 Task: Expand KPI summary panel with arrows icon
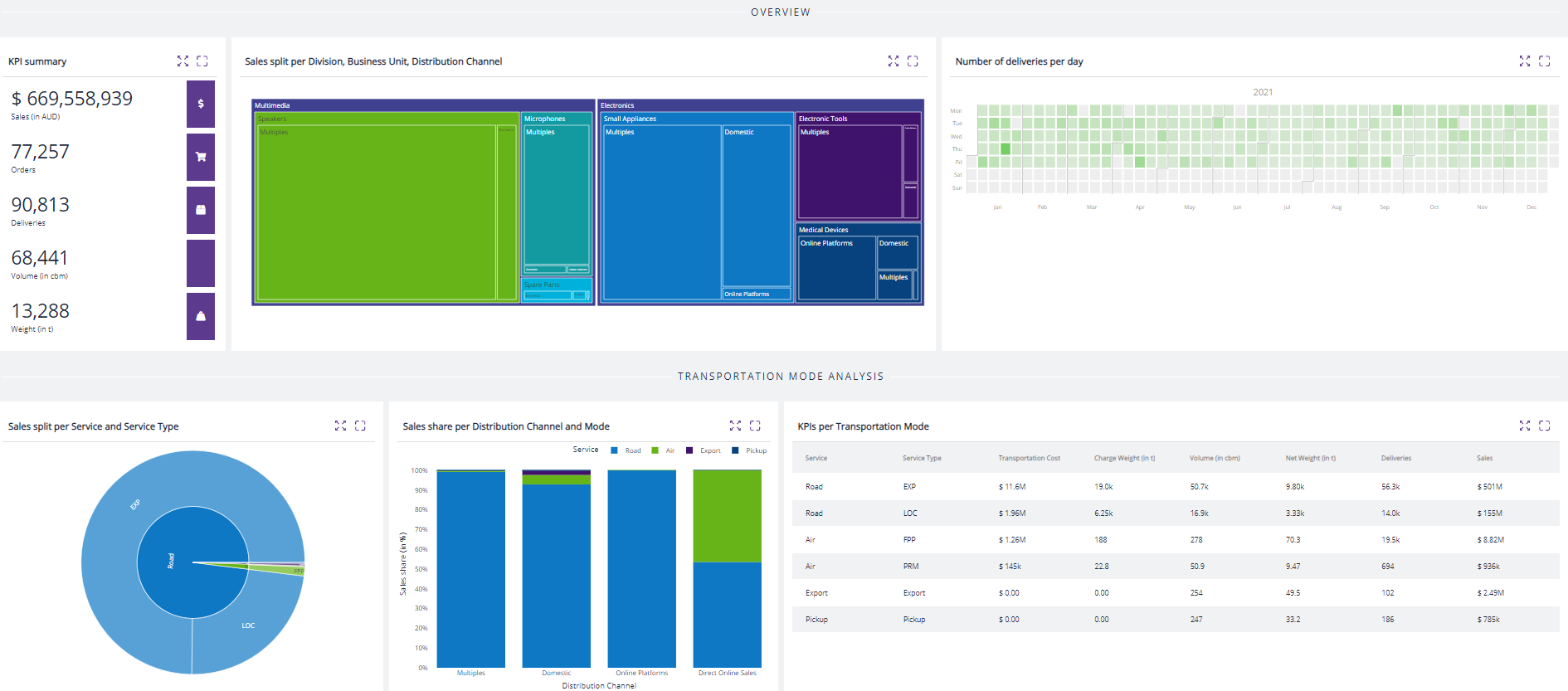(183, 61)
